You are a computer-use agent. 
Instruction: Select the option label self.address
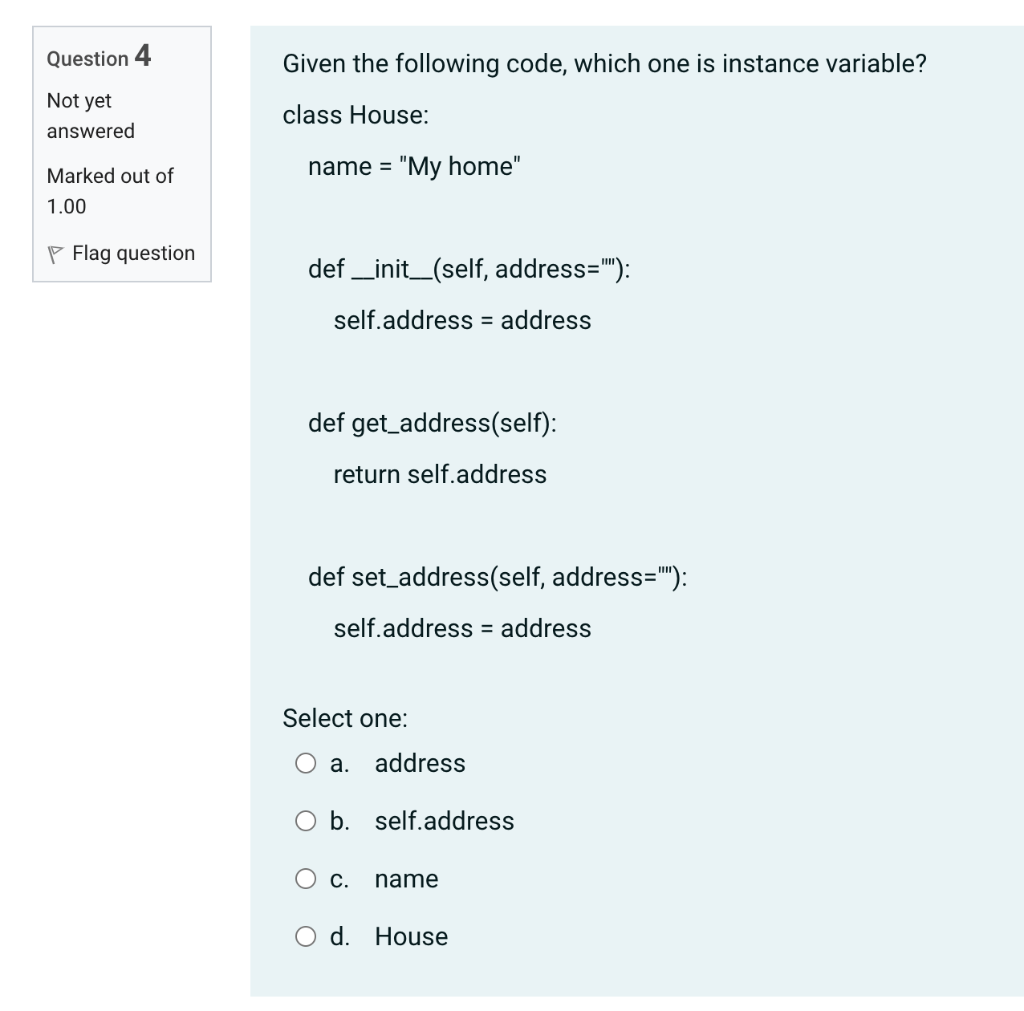(x=443, y=821)
